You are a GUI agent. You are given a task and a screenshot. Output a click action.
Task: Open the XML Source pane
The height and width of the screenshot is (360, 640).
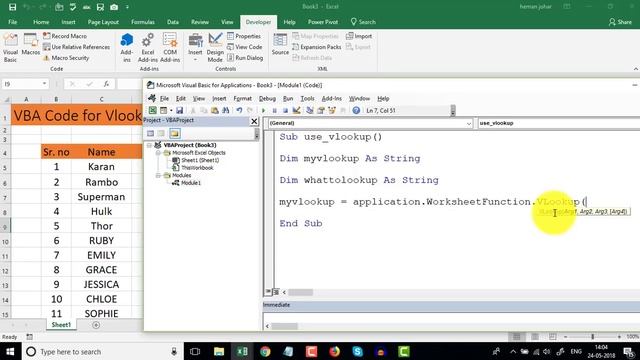(280, 44)
